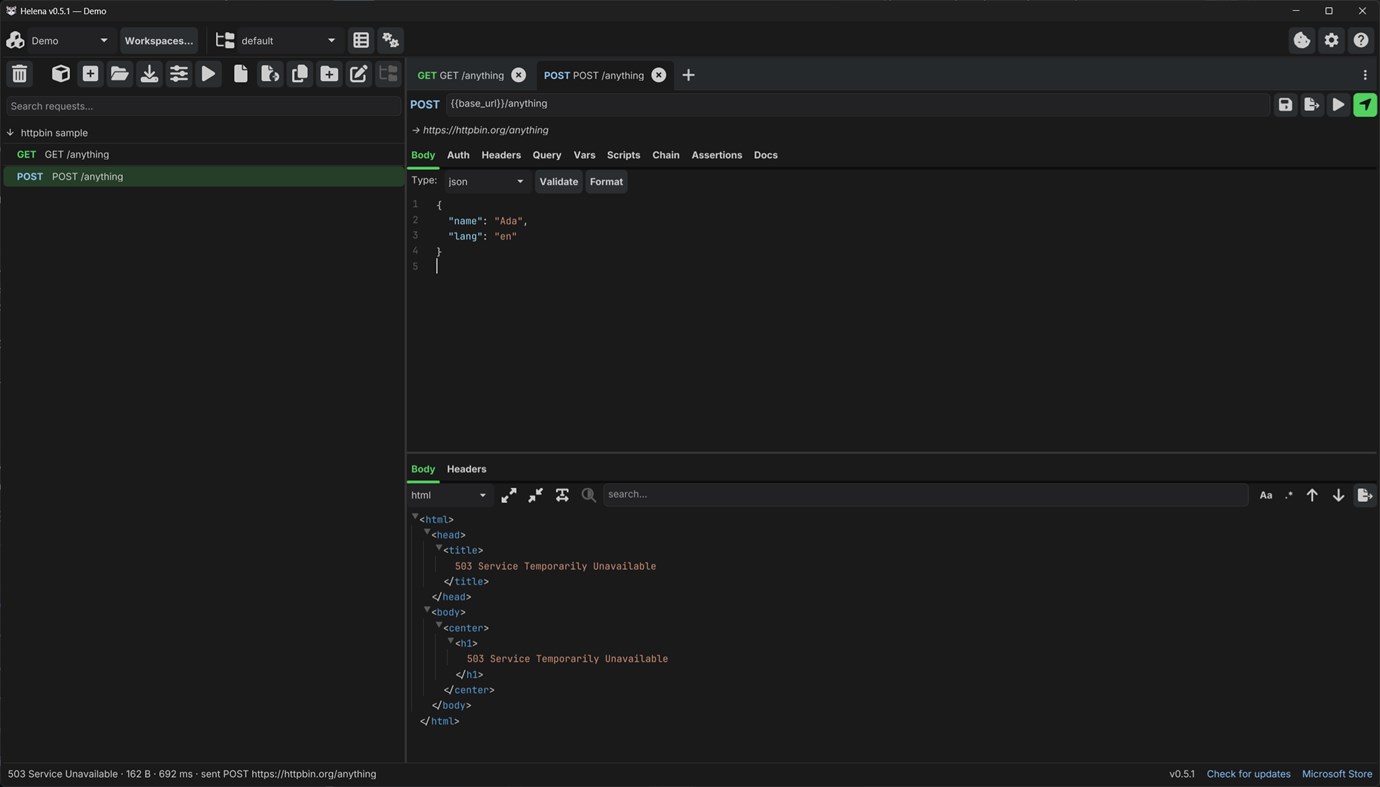This screenshot has width=1380, height=787.
Task: Switch to the response Headers tab
Action: point(466,469)
